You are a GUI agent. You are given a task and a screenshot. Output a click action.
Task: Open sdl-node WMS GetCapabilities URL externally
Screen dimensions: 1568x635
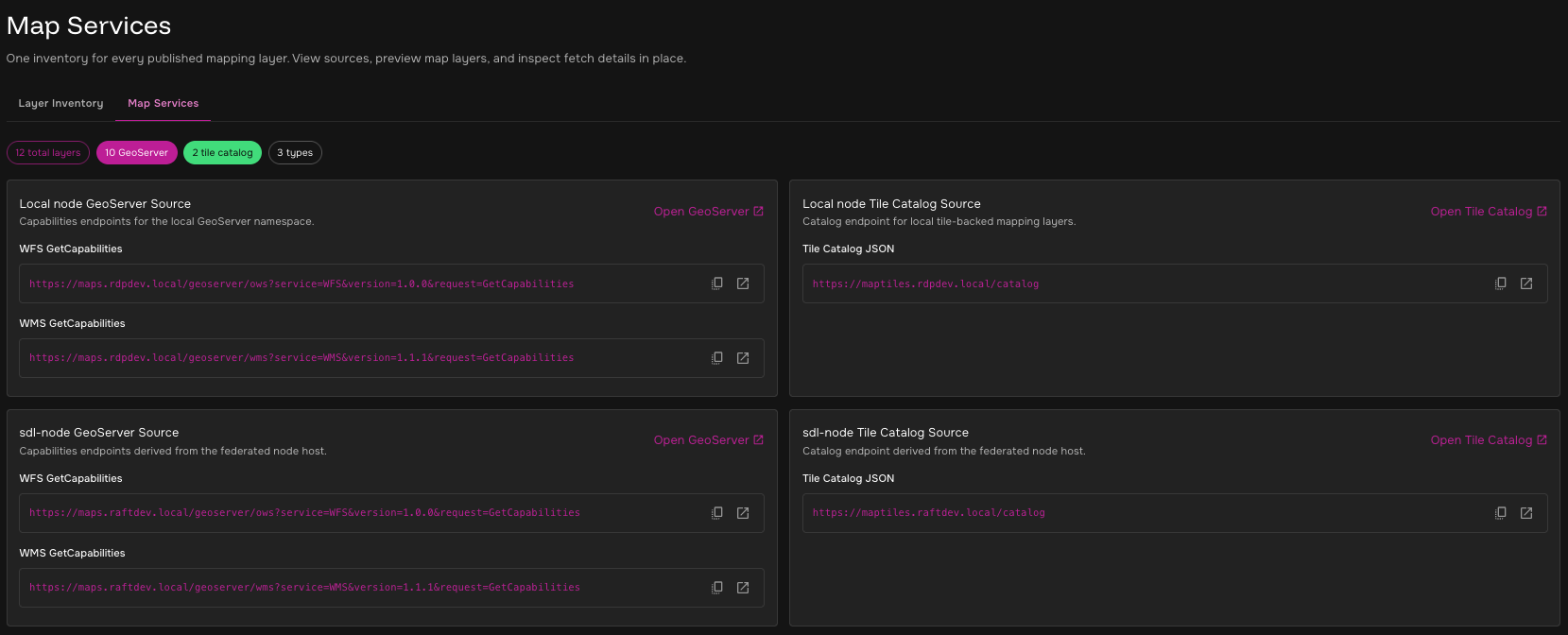(743, 588)
